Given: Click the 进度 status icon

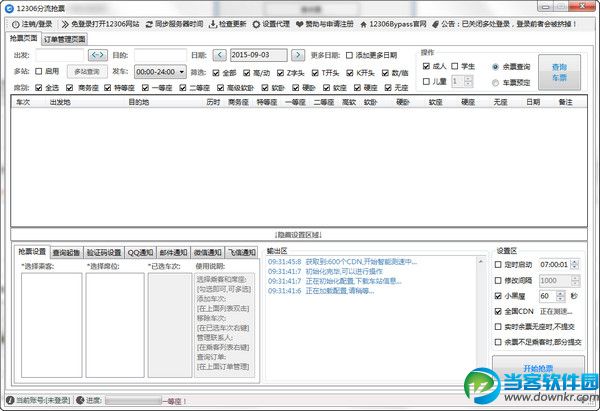Looking at the screenshot, I should coord(80,400).
